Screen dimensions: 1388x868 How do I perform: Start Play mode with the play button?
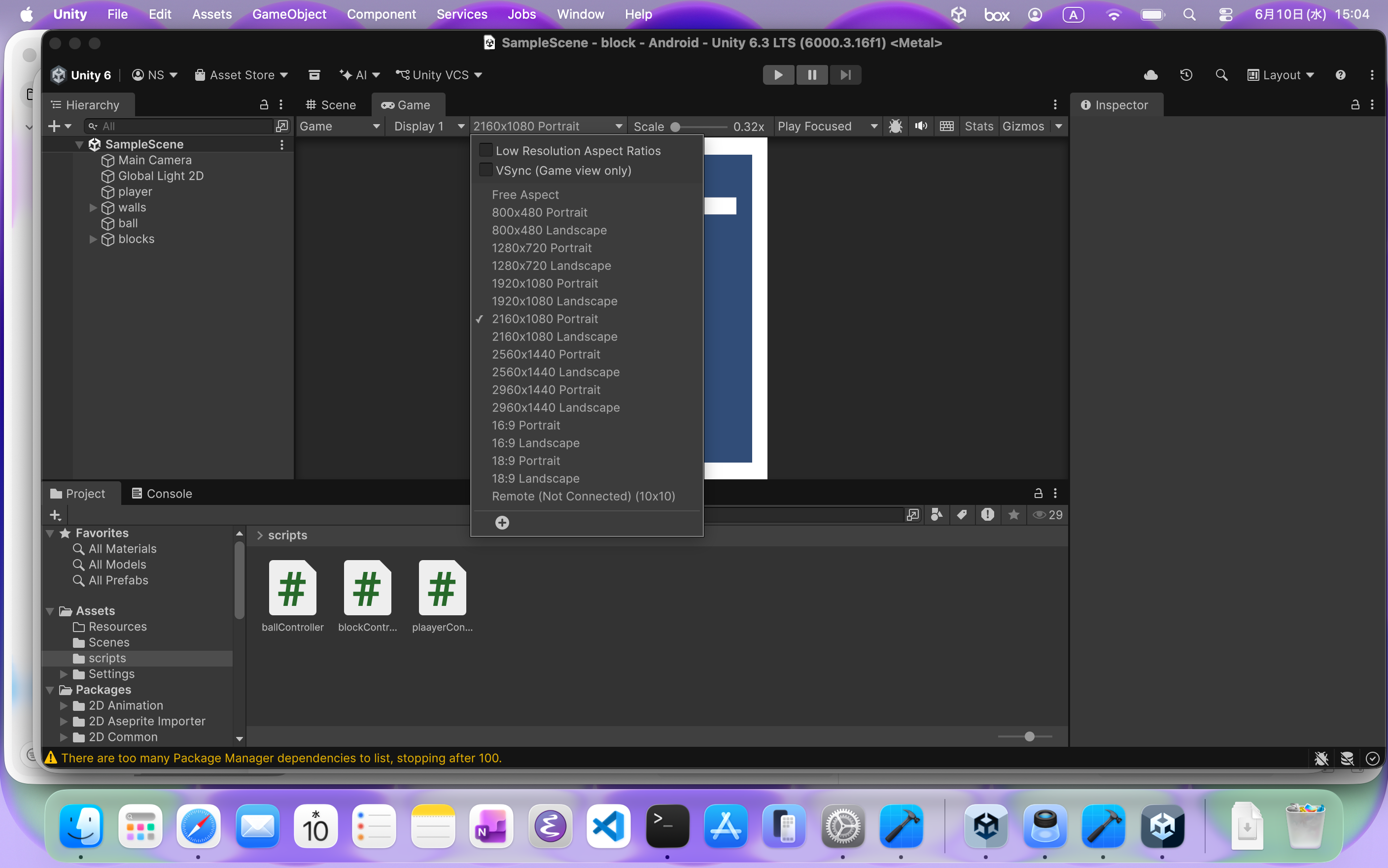[778, 75]
